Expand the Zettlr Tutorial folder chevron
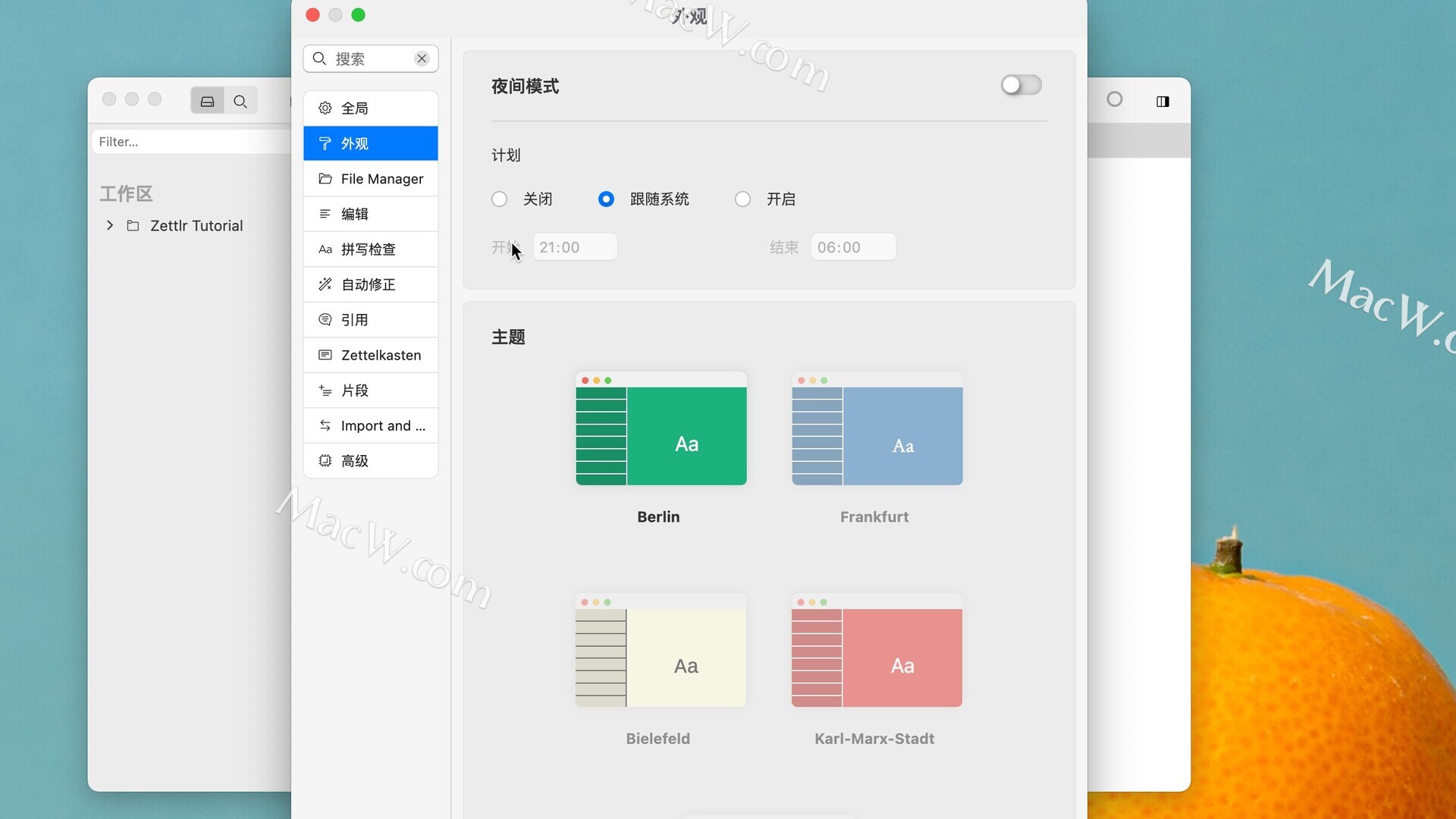This screenshot has height=819, width=1456. [x=110, y=225]
